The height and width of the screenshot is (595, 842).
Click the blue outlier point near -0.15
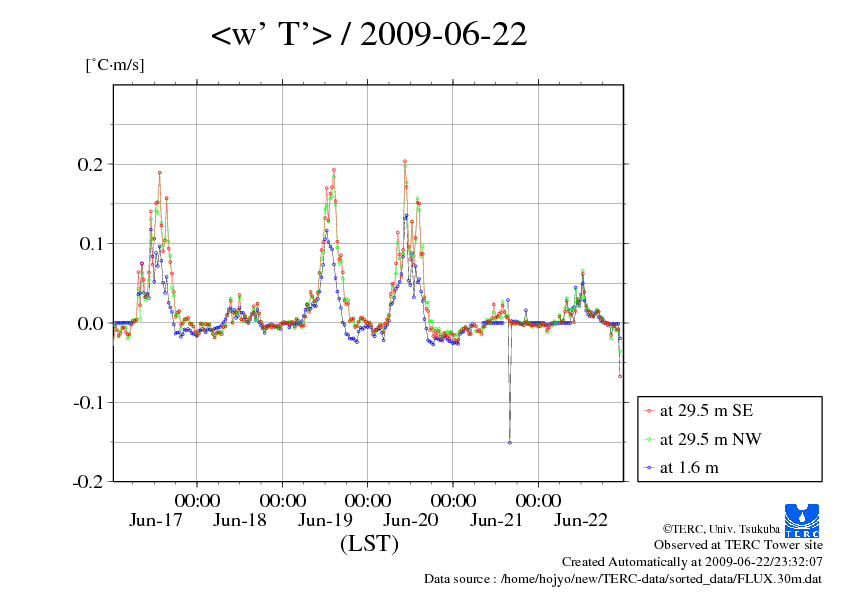[x=510, y=442]
